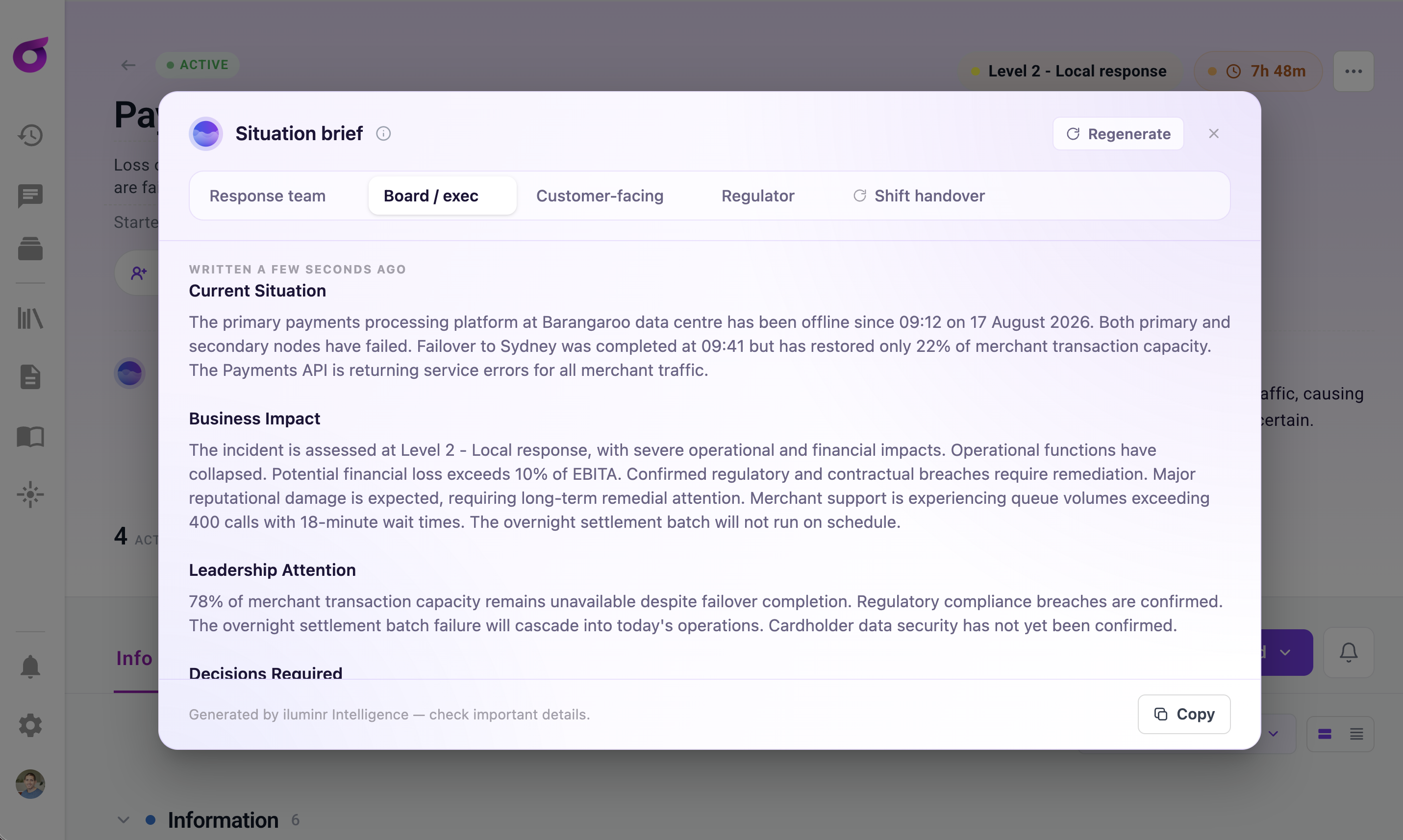The height and width of the screenshot is (840, 1403).
Task: Open the document icon in sidebar
Action: [x=30, y=377]
